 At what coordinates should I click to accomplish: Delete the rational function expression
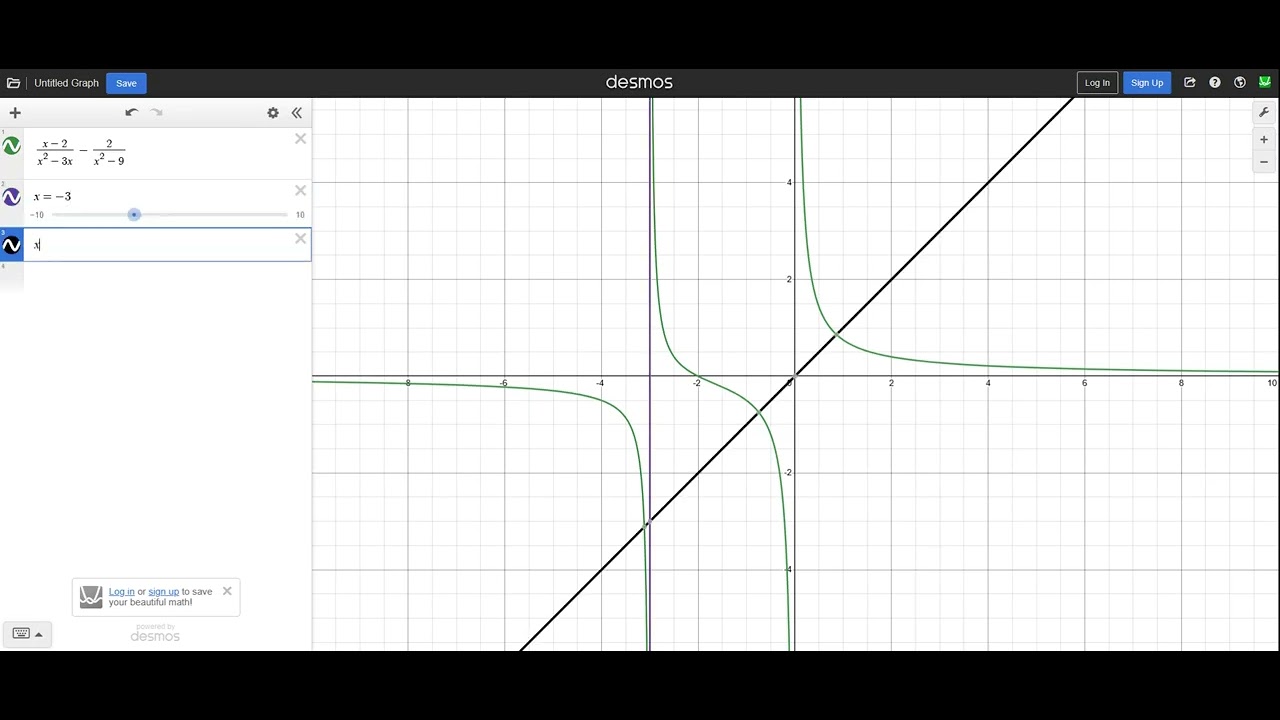[300, 139]
